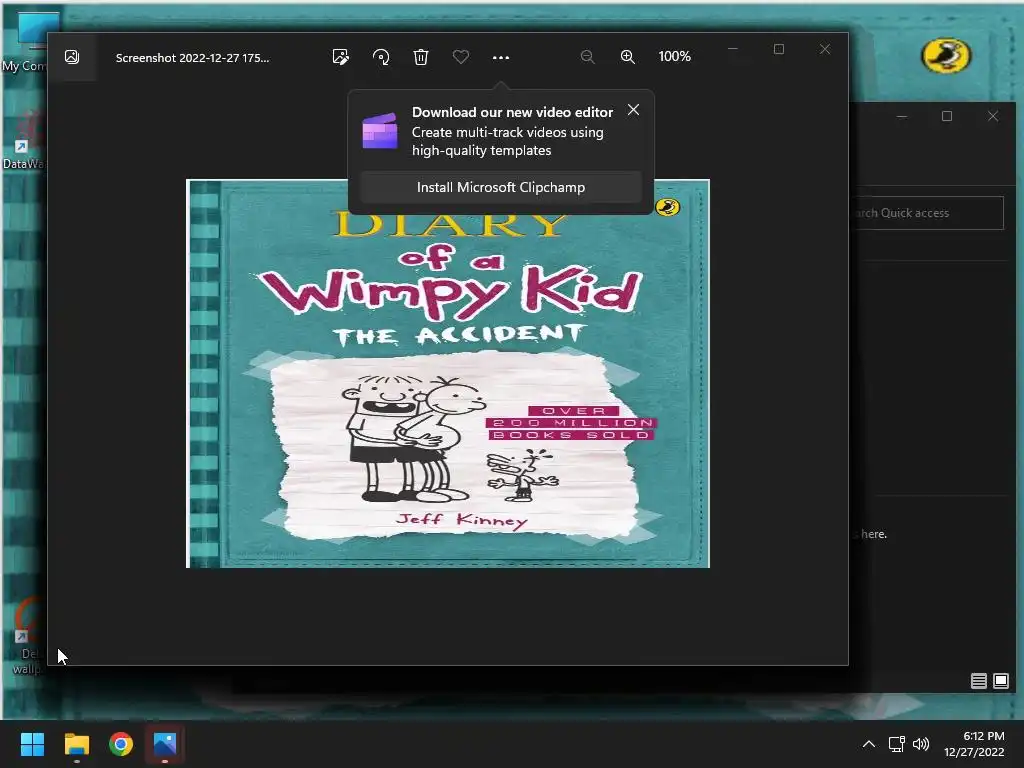Click the Edit image icon
Viewport: 1024px width, 768px height.
coord(340,57)
